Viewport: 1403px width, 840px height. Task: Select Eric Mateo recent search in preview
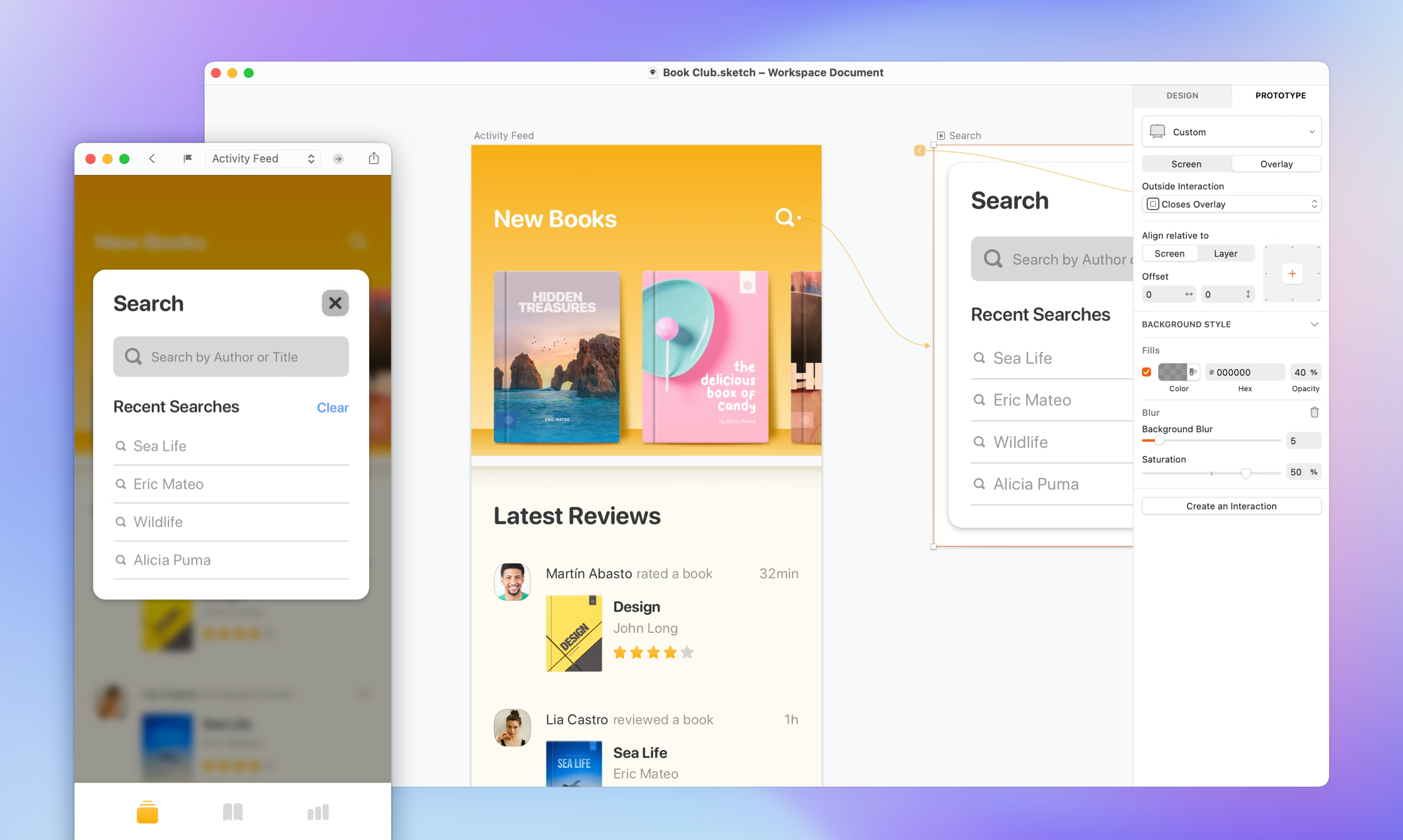click(231, 484)
